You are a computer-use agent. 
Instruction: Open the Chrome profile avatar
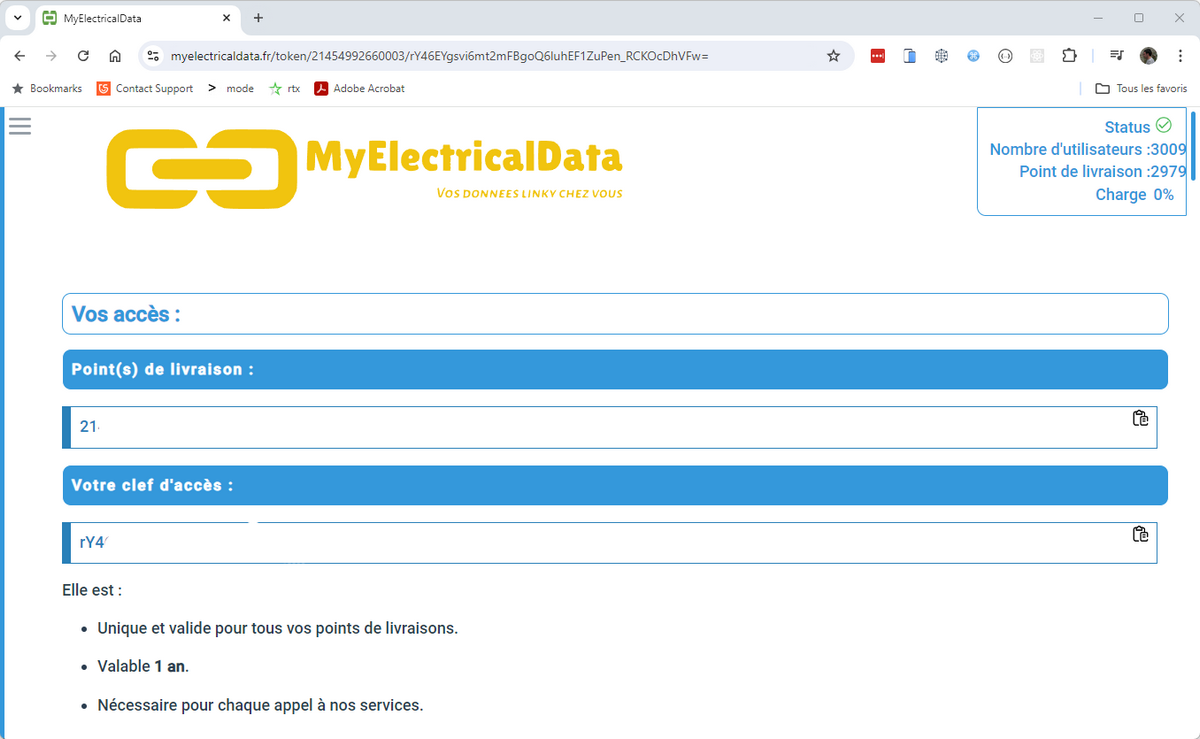pyautogui.click(x=1149, y=56)
